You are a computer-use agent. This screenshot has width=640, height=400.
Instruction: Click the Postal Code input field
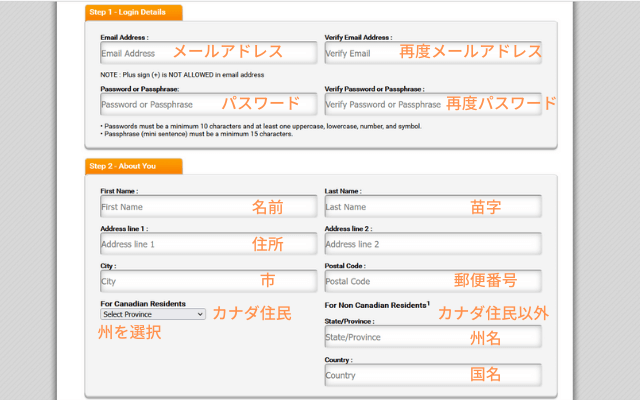click(433, 281)
